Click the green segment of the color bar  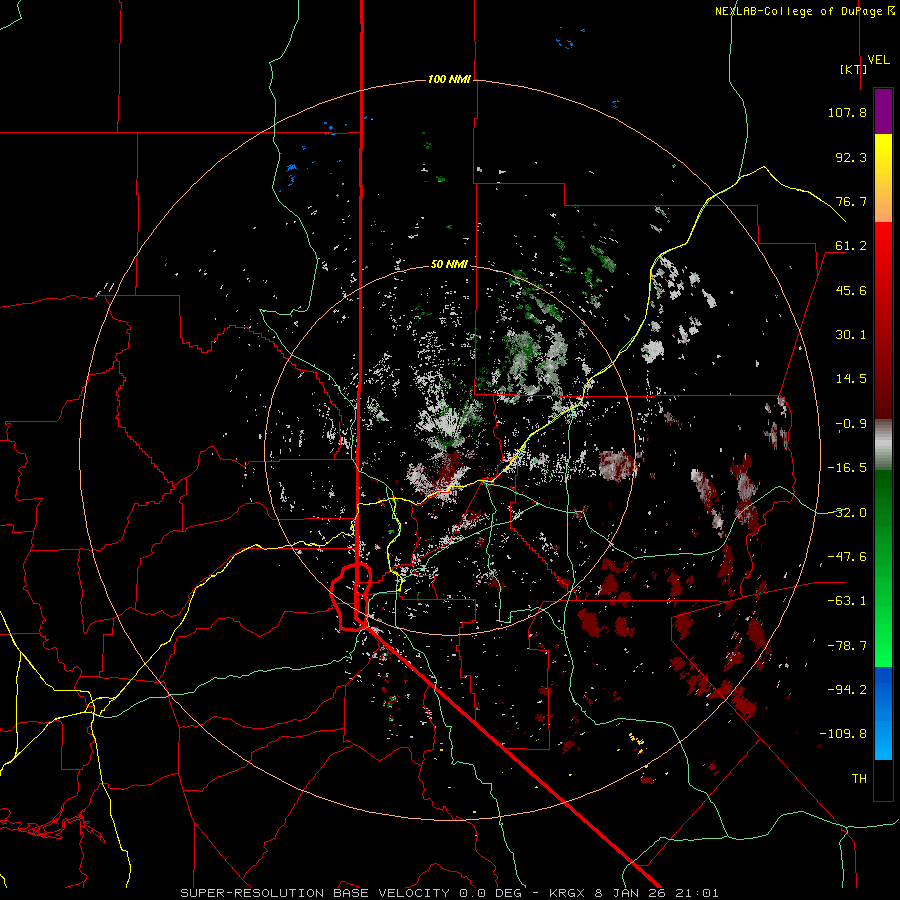(x=883, y=568)
